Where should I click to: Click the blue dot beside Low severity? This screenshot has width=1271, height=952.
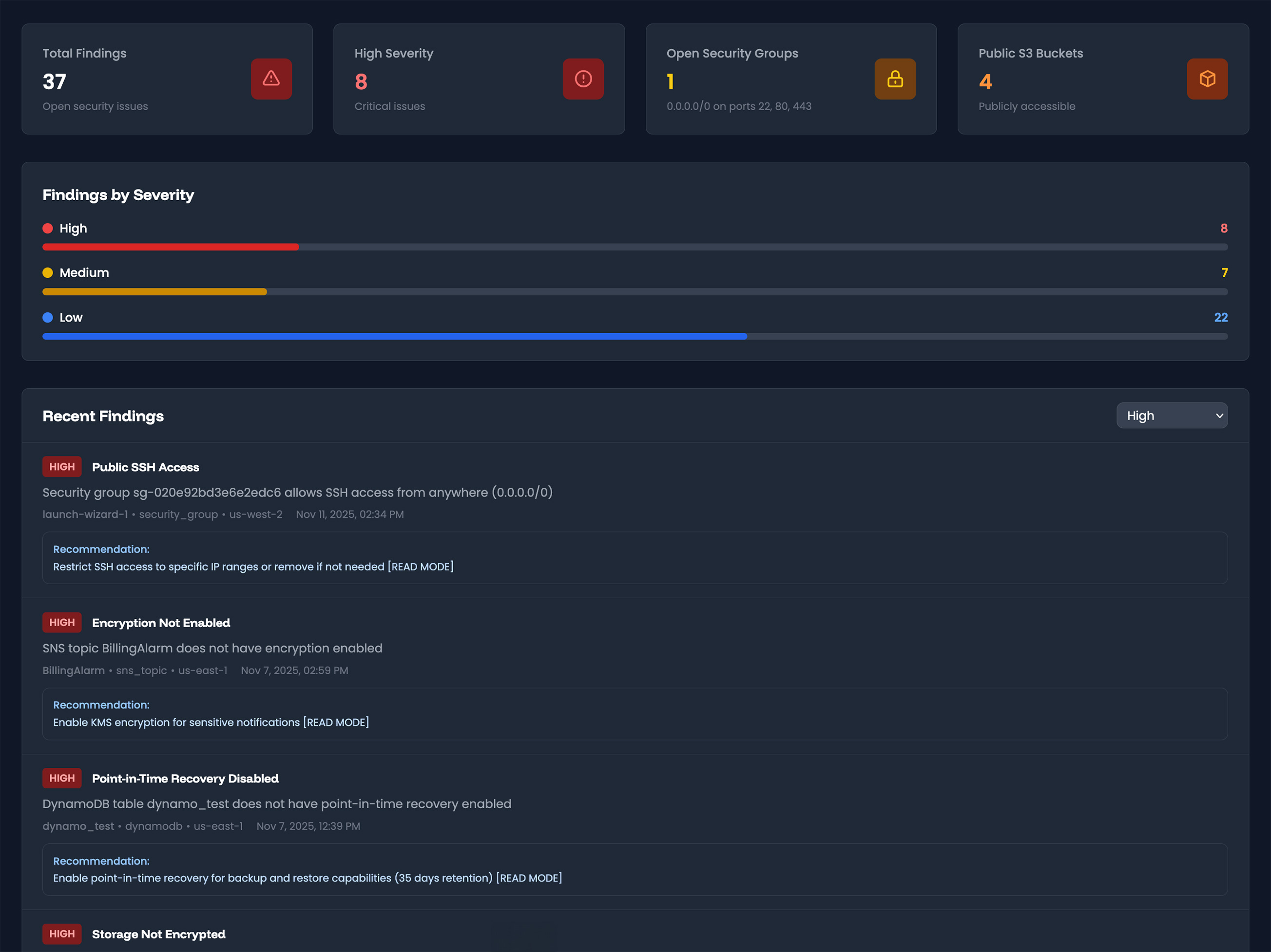click(x=48, y=317)
